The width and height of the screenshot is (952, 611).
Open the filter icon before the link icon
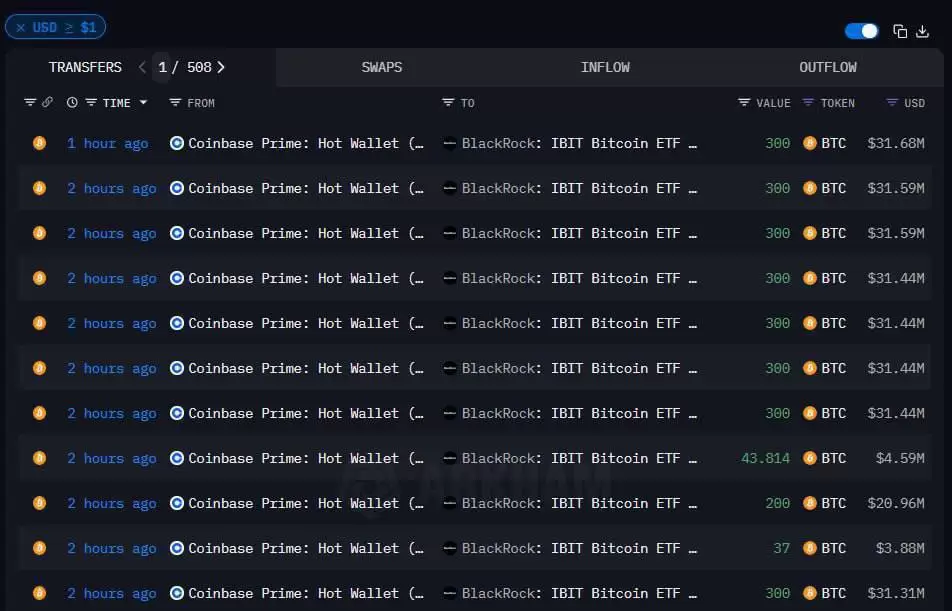coord(30,103)
